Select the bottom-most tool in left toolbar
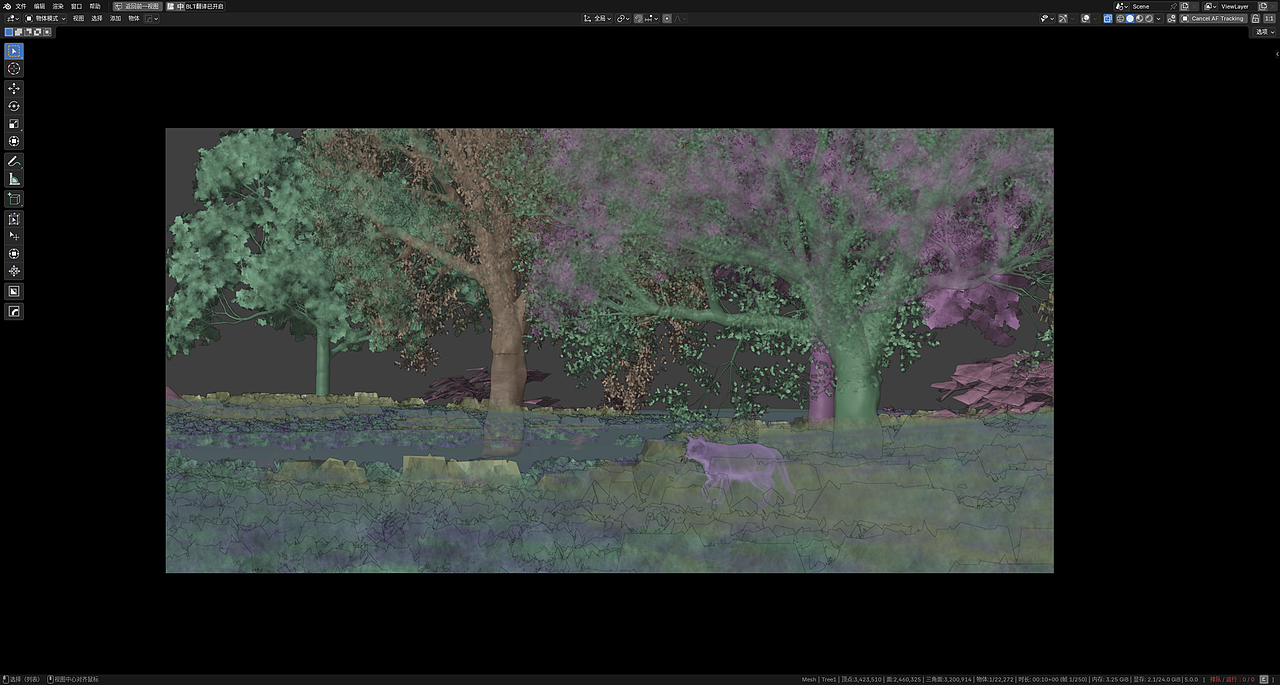Viewport: 1280px width, 685px height. coord(14,312)
